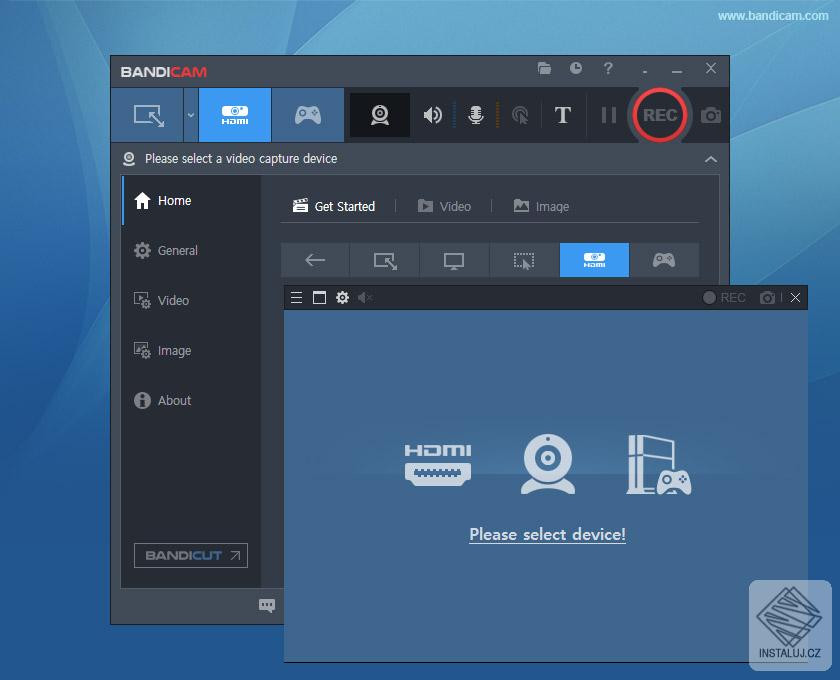Open the feedback chat bubble icon

coord(267,606)
